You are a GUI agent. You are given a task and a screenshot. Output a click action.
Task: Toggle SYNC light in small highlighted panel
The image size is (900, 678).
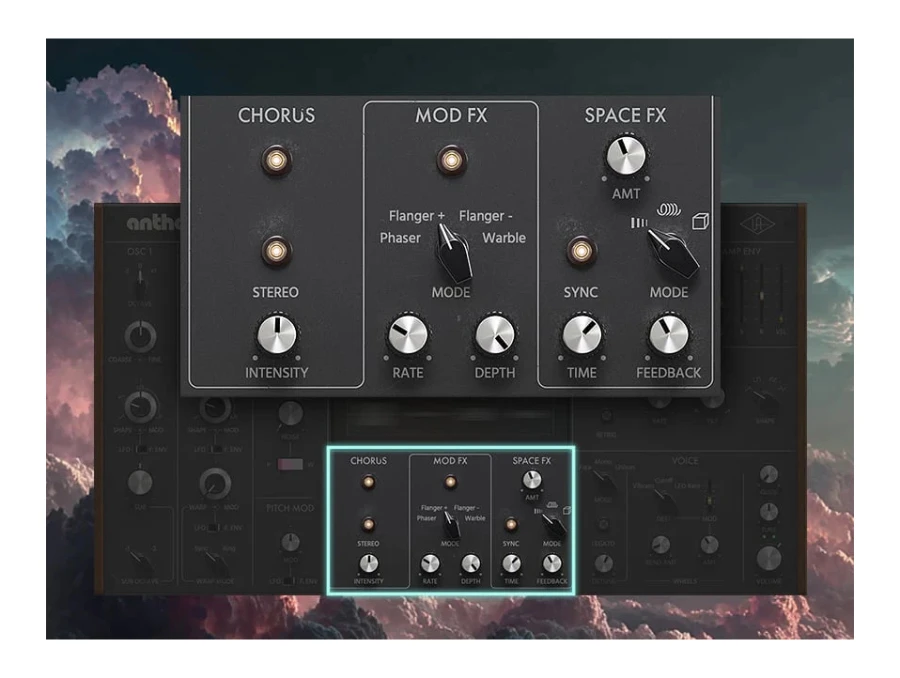[511, 524]
